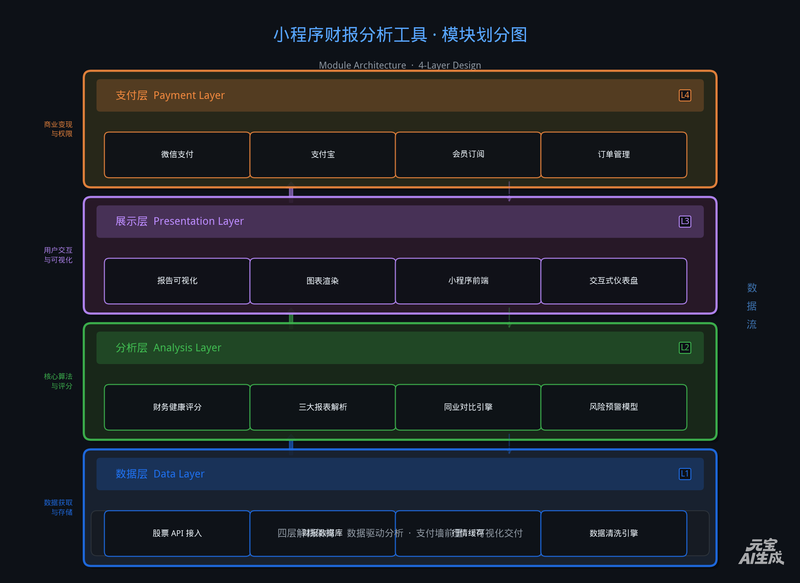Click the 支付层 Payment Layer header
This screenshot has width=800, height=583.
tap(400, 95)
